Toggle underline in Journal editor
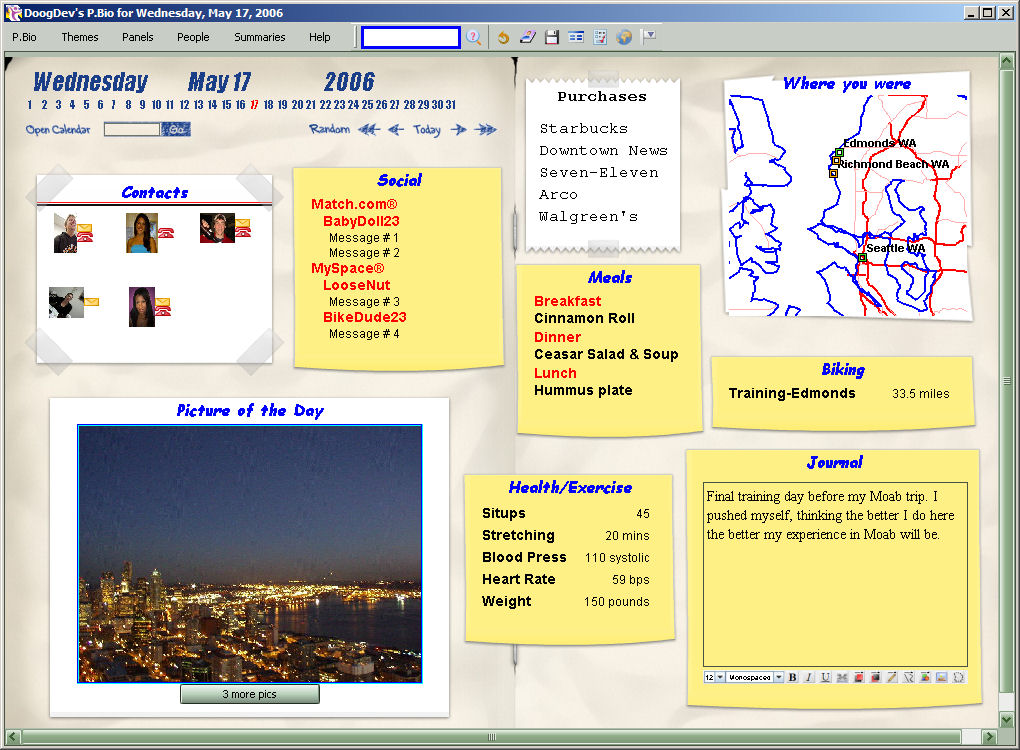The image size is (1020, 750). 825,677
